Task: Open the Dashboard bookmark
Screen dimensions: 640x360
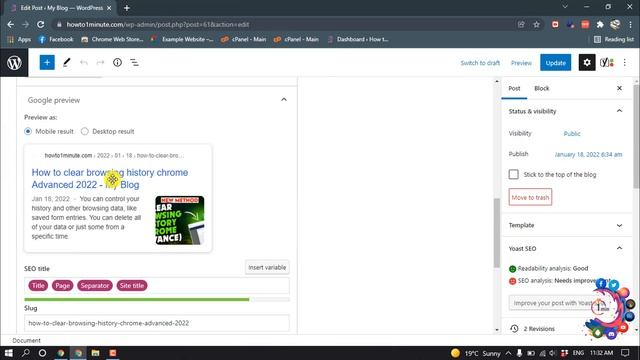Action: 358,39
